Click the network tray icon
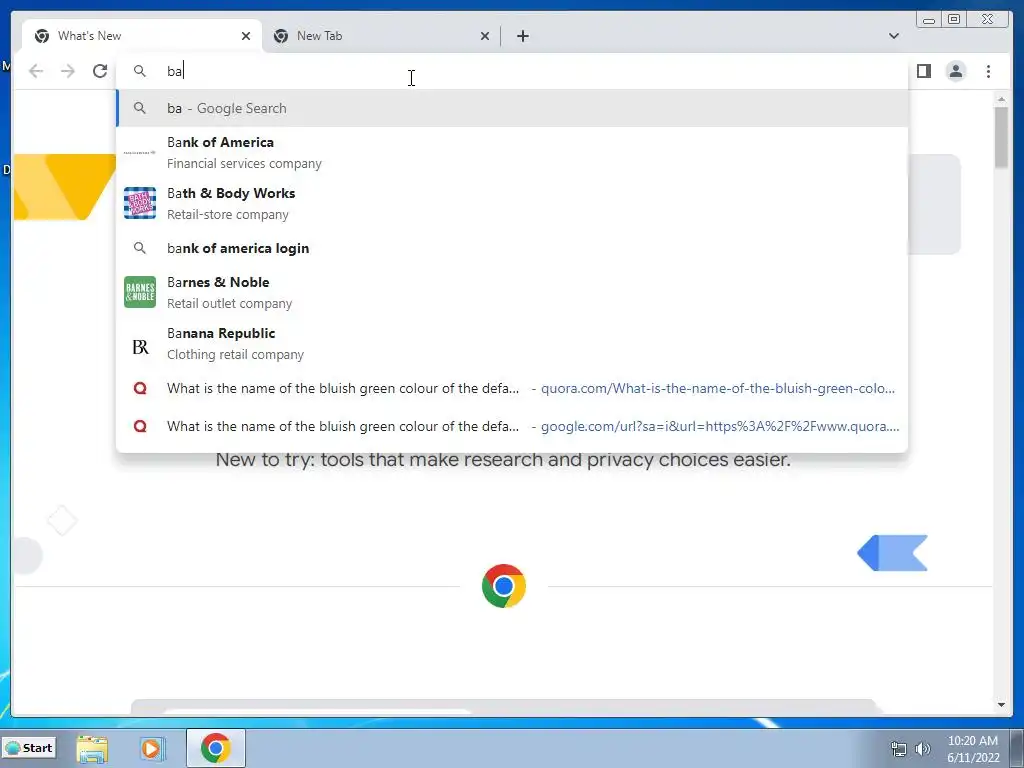Viewport: 1024px width, 768px height. coord(899,749)
